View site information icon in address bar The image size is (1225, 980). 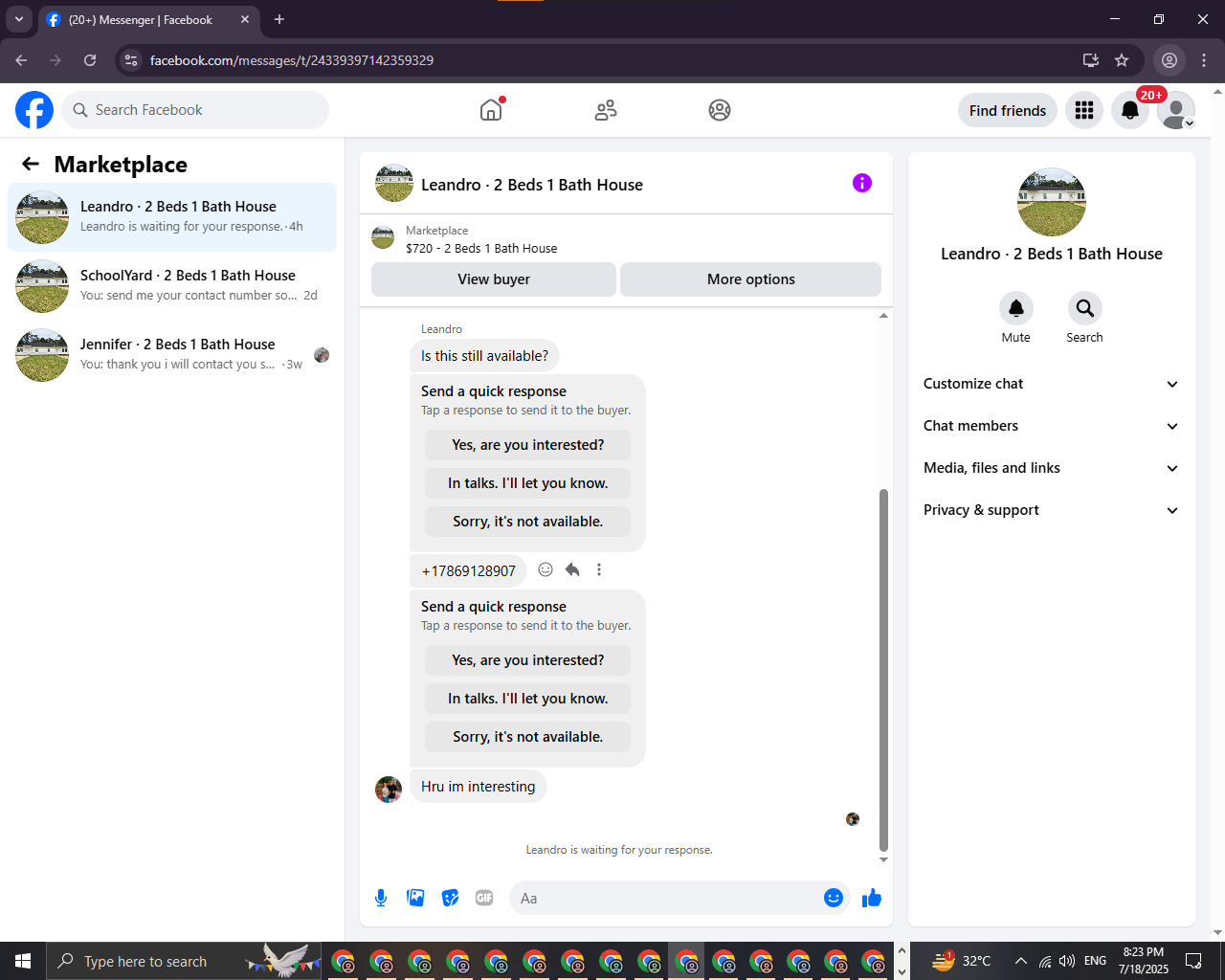pos(131,60)
